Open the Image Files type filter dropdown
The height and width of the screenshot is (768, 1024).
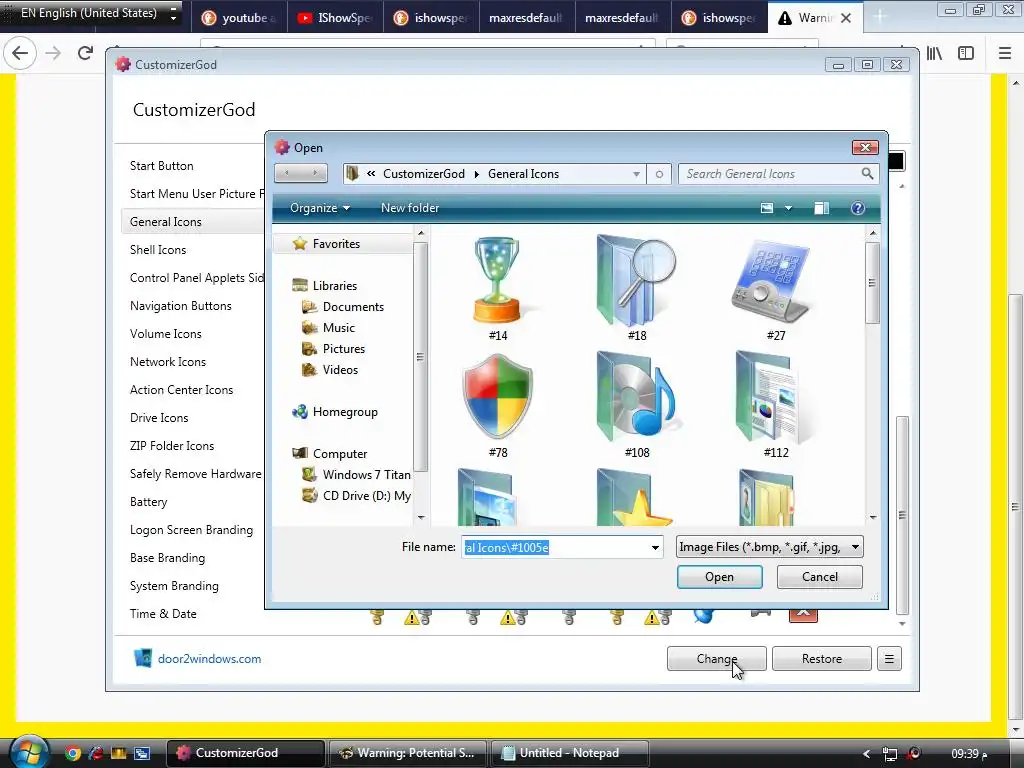click(x=855, y=547)
